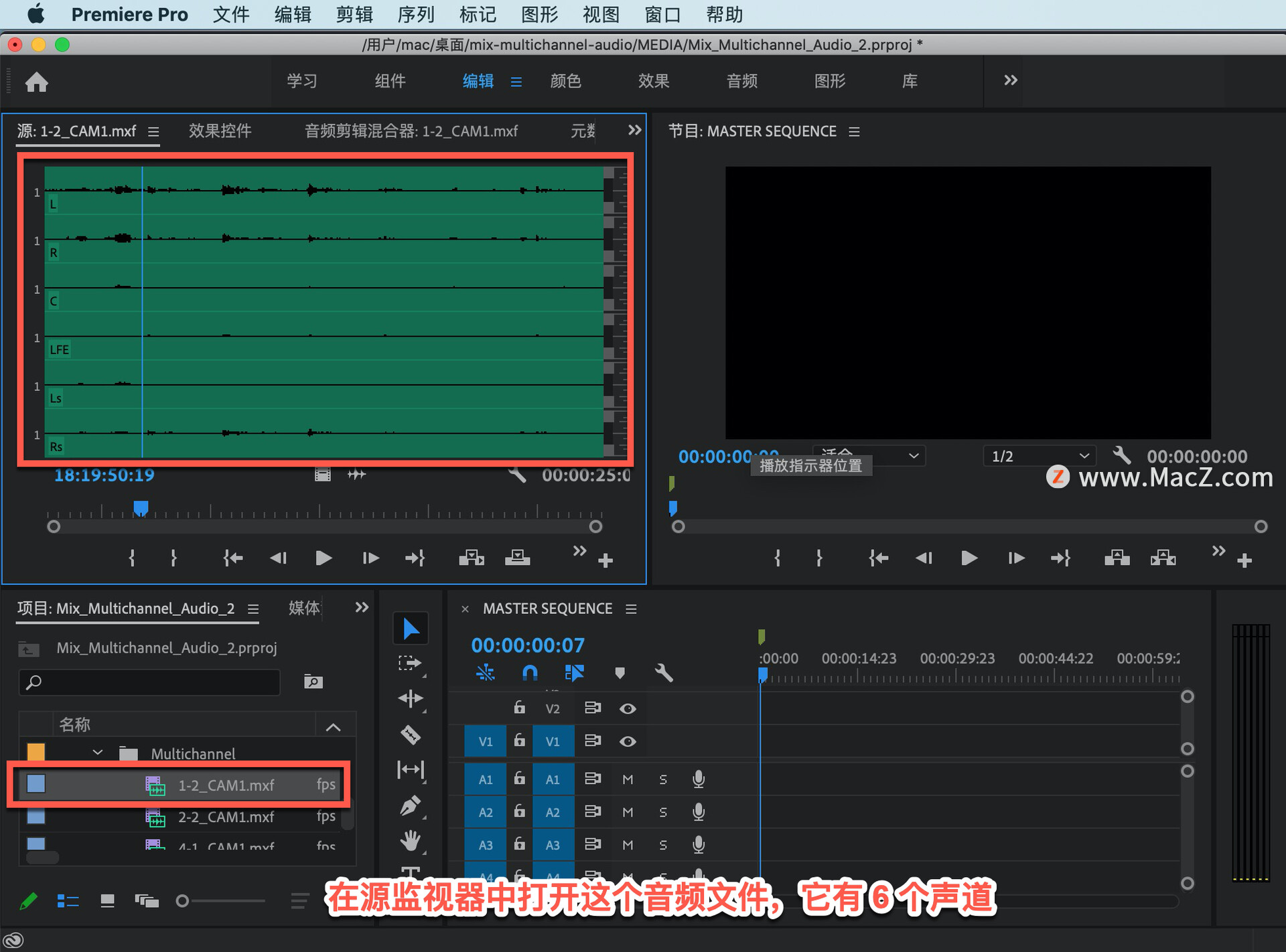Click program monitor Extract button
Image resolution: width=1286 pixels, height=952 pixels.
coord(1163,558)
